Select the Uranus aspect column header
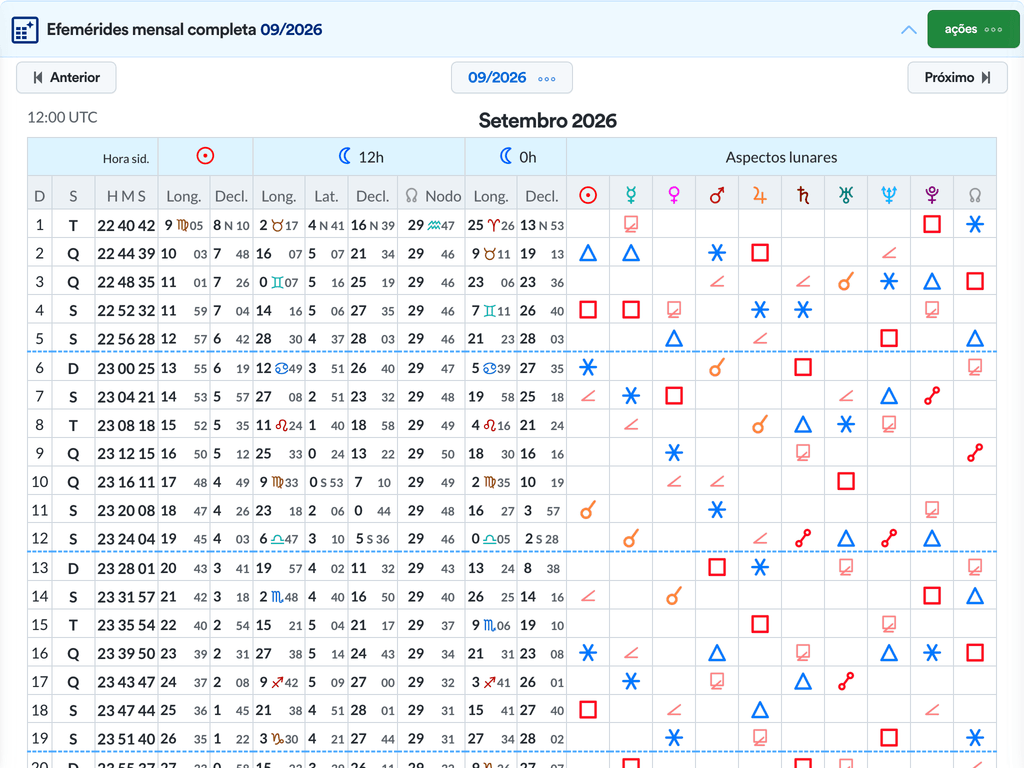The image size is (1024, 768). (x=846, y=195)
